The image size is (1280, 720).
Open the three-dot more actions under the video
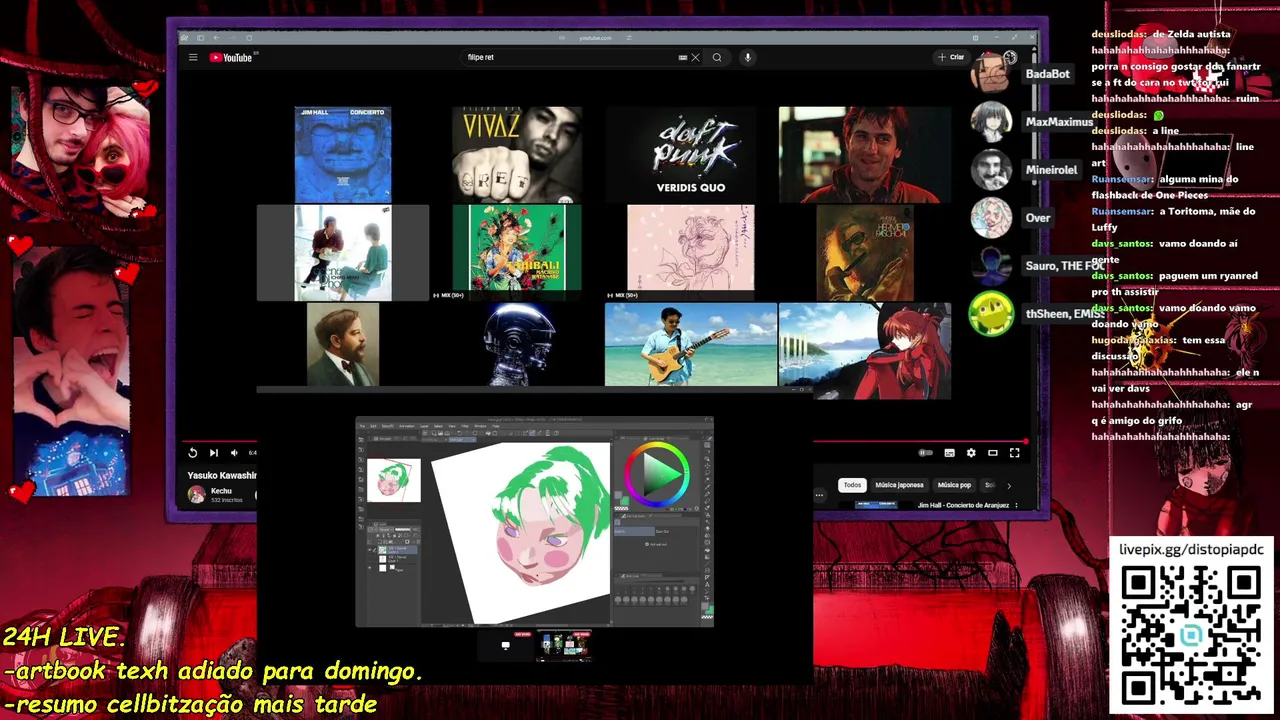pyautogui.click(x=819, y=494)
